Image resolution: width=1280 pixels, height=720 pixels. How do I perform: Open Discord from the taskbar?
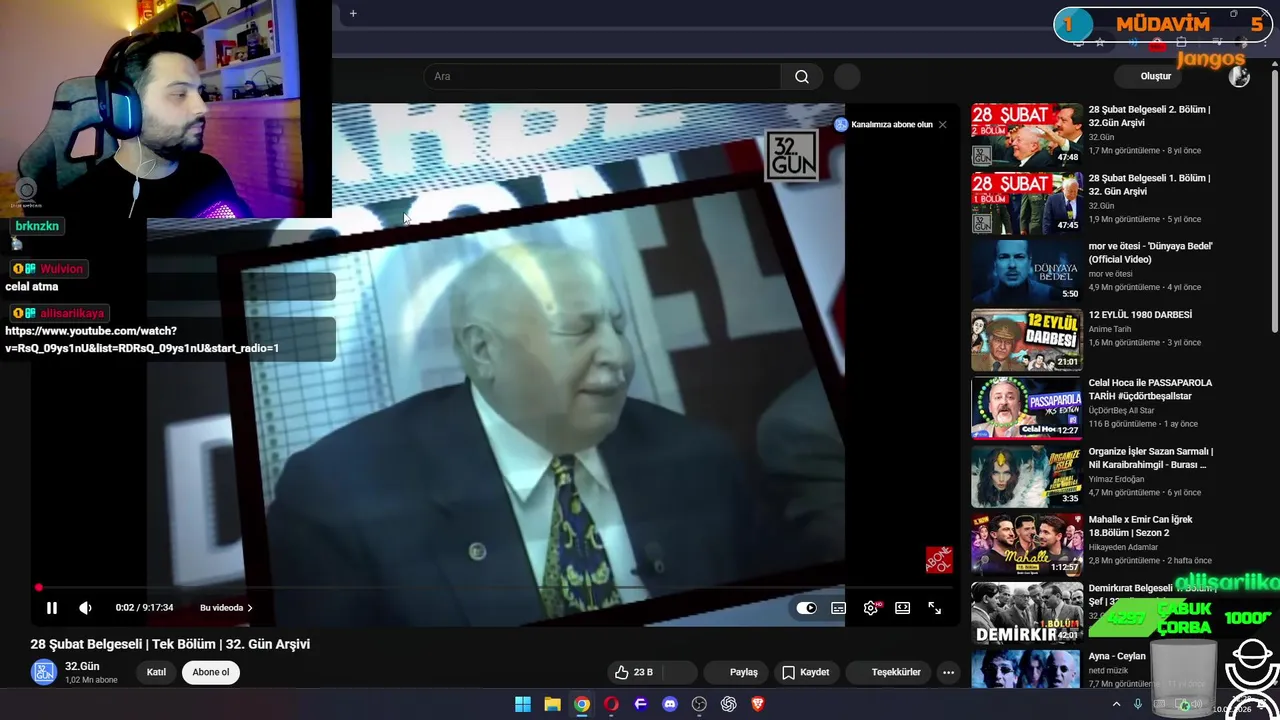tap(670, 704)
